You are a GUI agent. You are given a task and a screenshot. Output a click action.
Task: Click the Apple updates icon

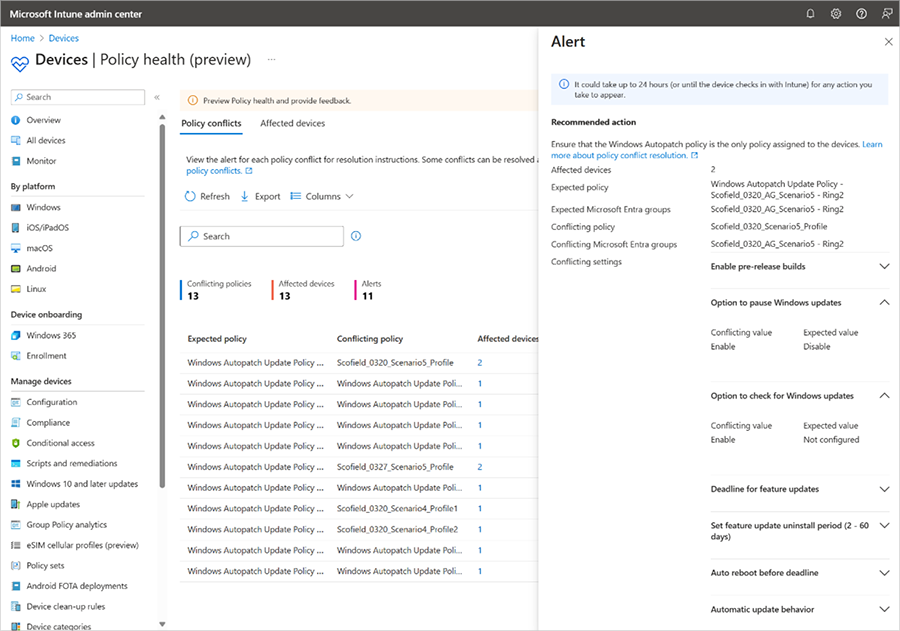click(15, 504)
